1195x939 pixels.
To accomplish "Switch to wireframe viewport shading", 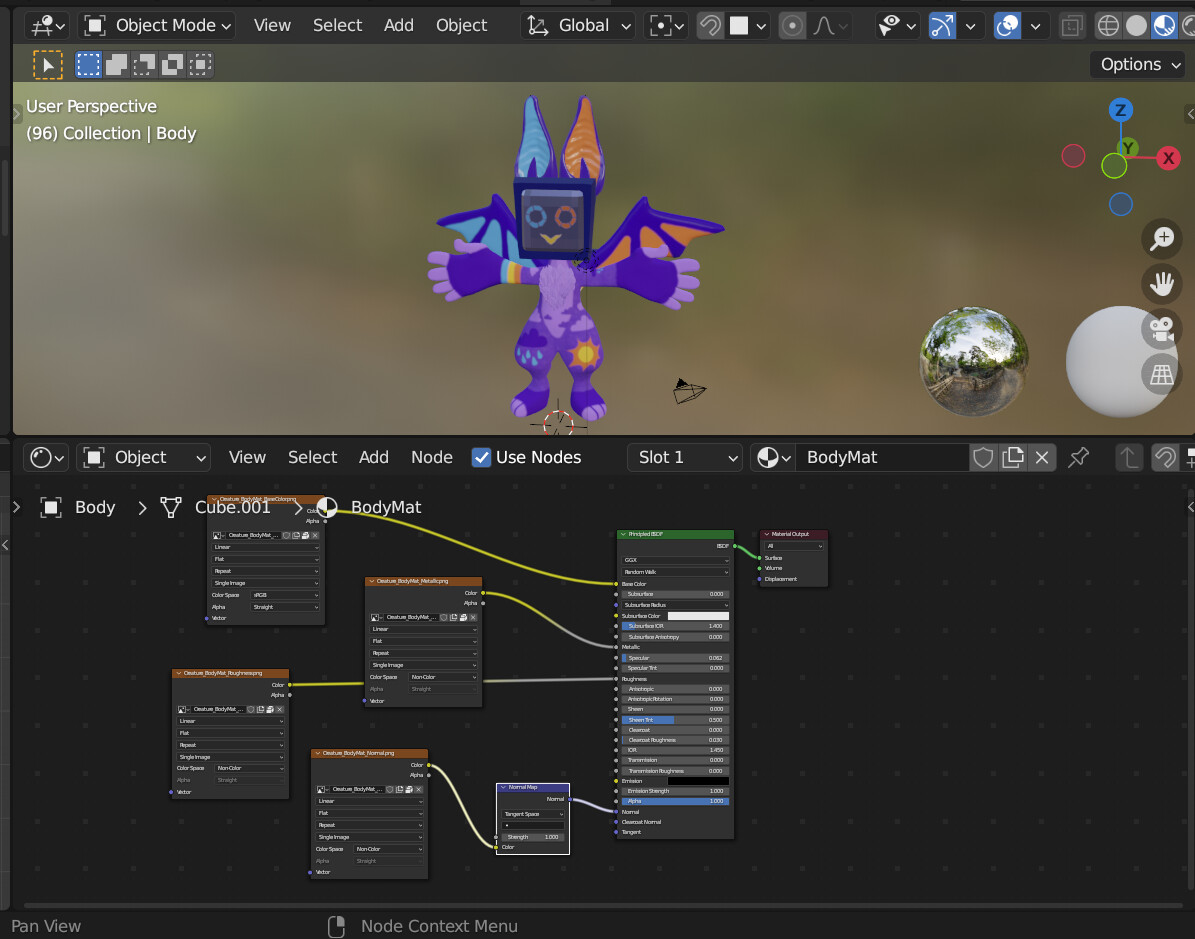I will (1108, 26).
